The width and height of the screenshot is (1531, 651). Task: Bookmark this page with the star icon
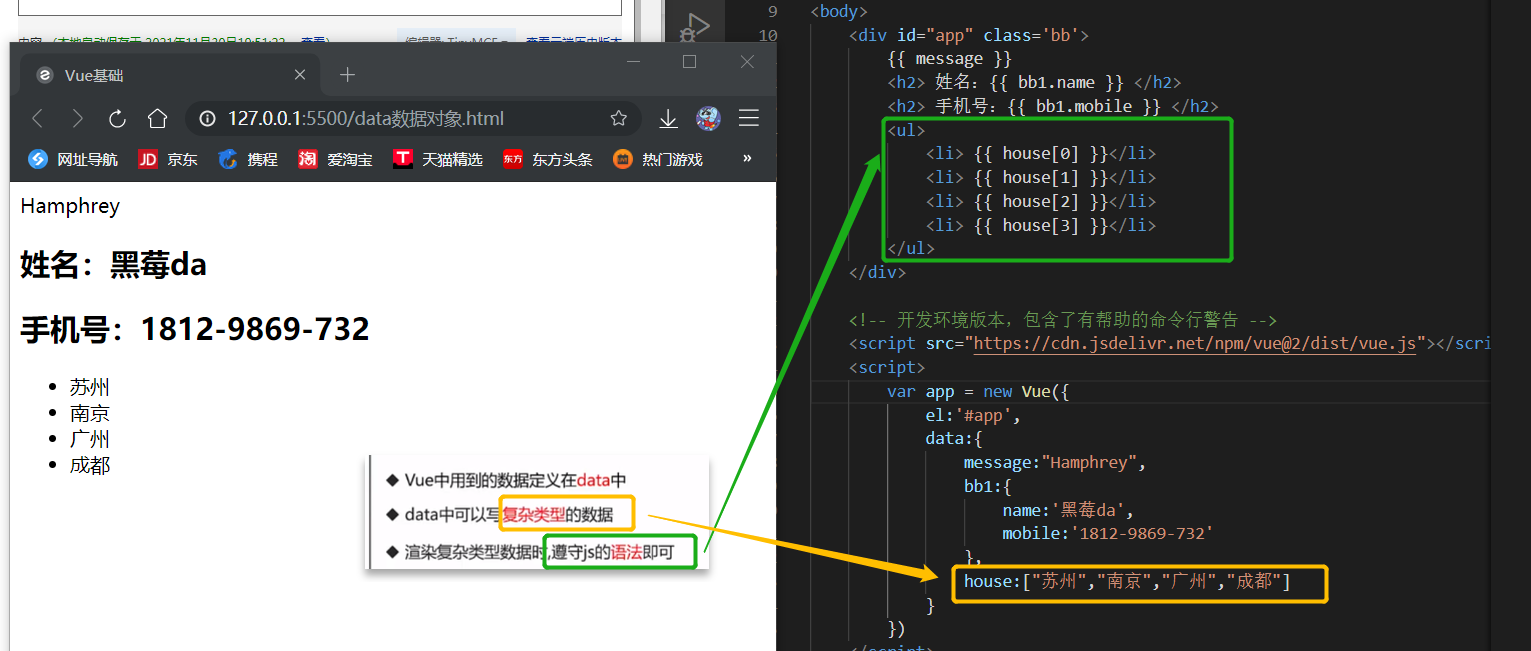619,119
